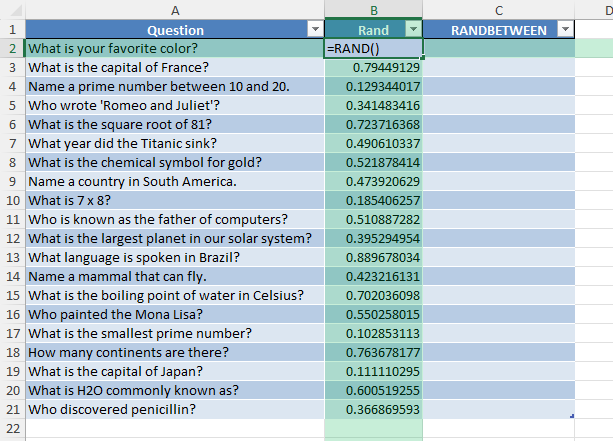
Task: Select 'What is the capital of Japan?' cell
Action: [x=175, y=371]
